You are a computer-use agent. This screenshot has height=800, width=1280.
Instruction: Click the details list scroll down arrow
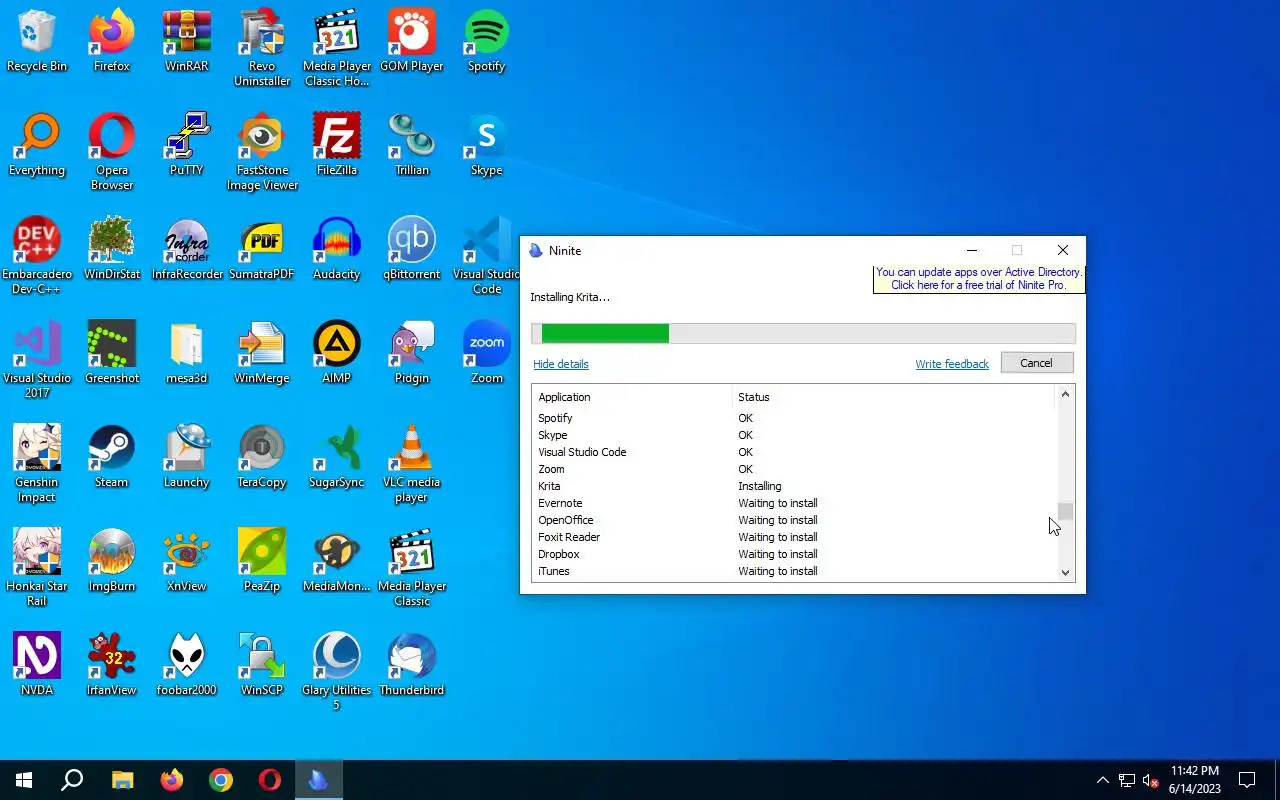coord(1065,573)
